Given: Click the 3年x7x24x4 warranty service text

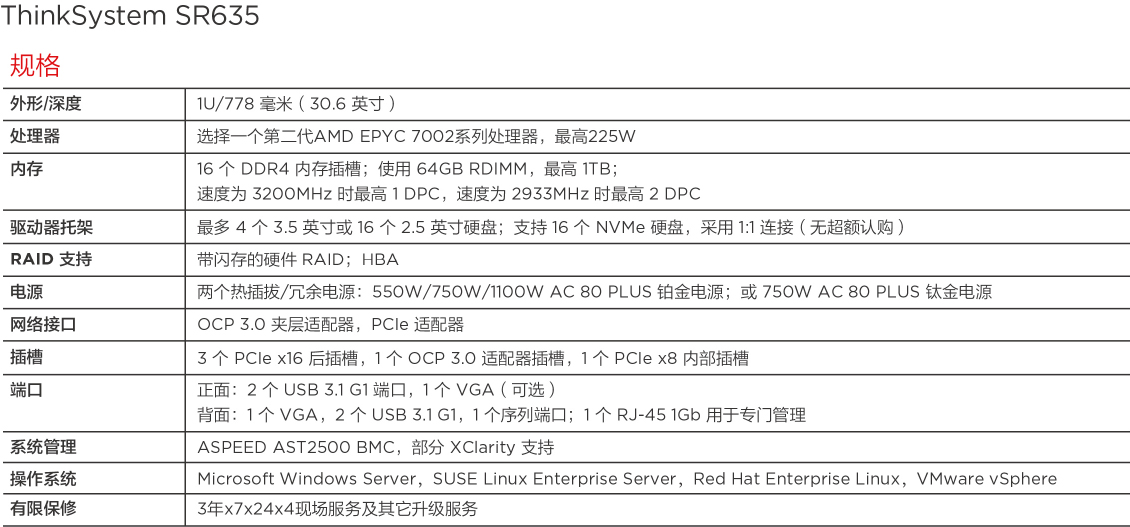Looking at the screenshot, I should 337,509.
